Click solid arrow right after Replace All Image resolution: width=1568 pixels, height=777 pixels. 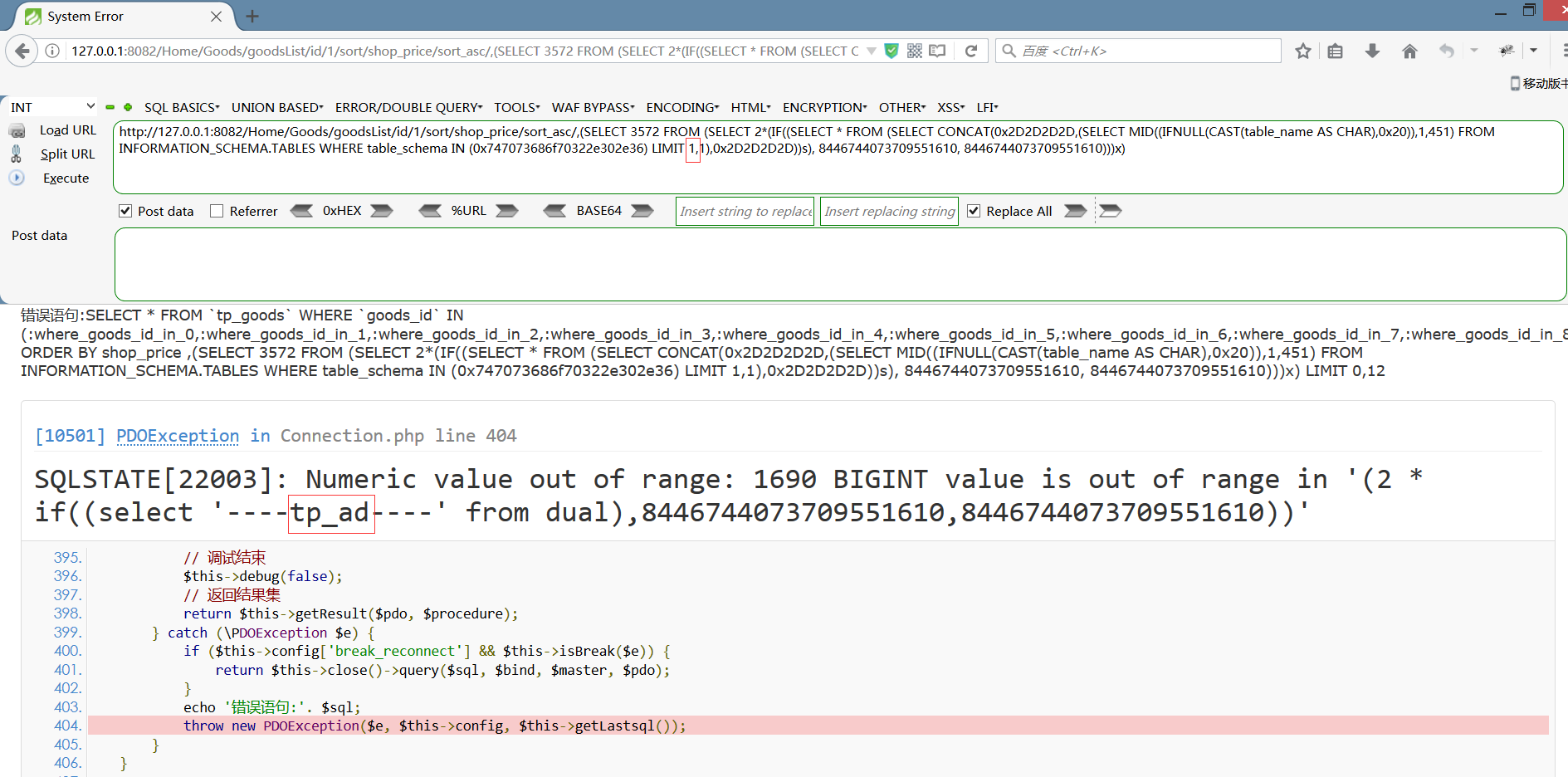tap(1076, 211)
